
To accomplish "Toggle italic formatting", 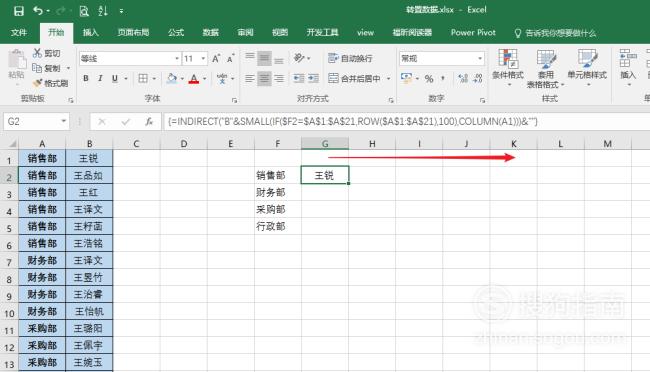I will [100, 78].
